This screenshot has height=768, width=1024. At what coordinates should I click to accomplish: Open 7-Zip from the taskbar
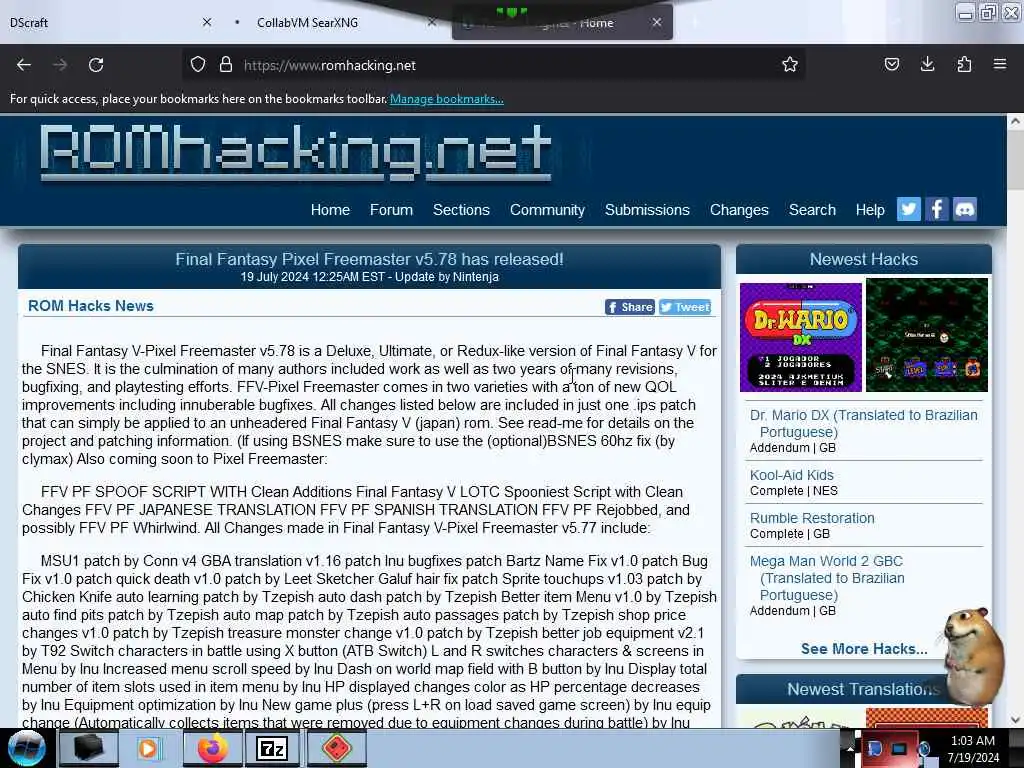[272, 748]
